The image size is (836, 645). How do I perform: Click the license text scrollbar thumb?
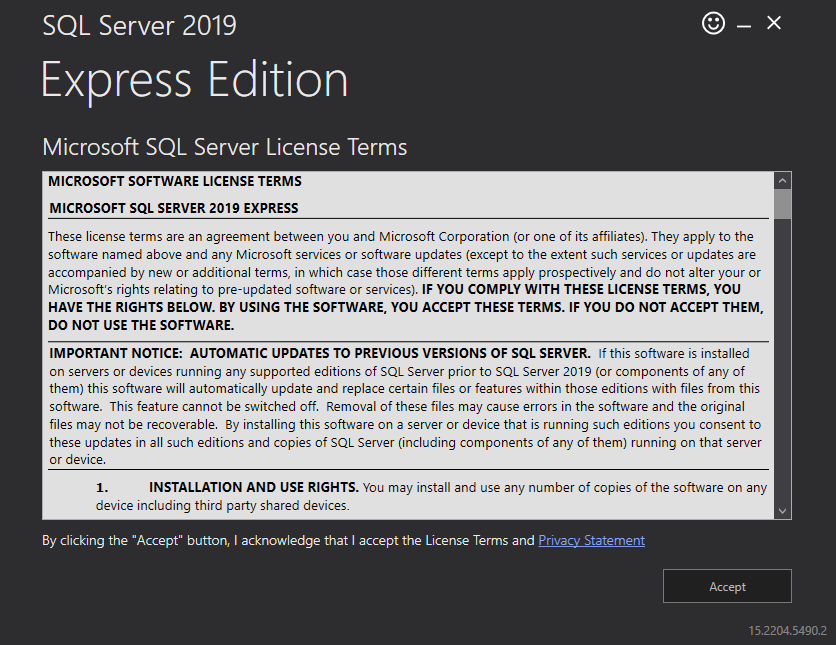pyautogui.click(x=782, y=204)
